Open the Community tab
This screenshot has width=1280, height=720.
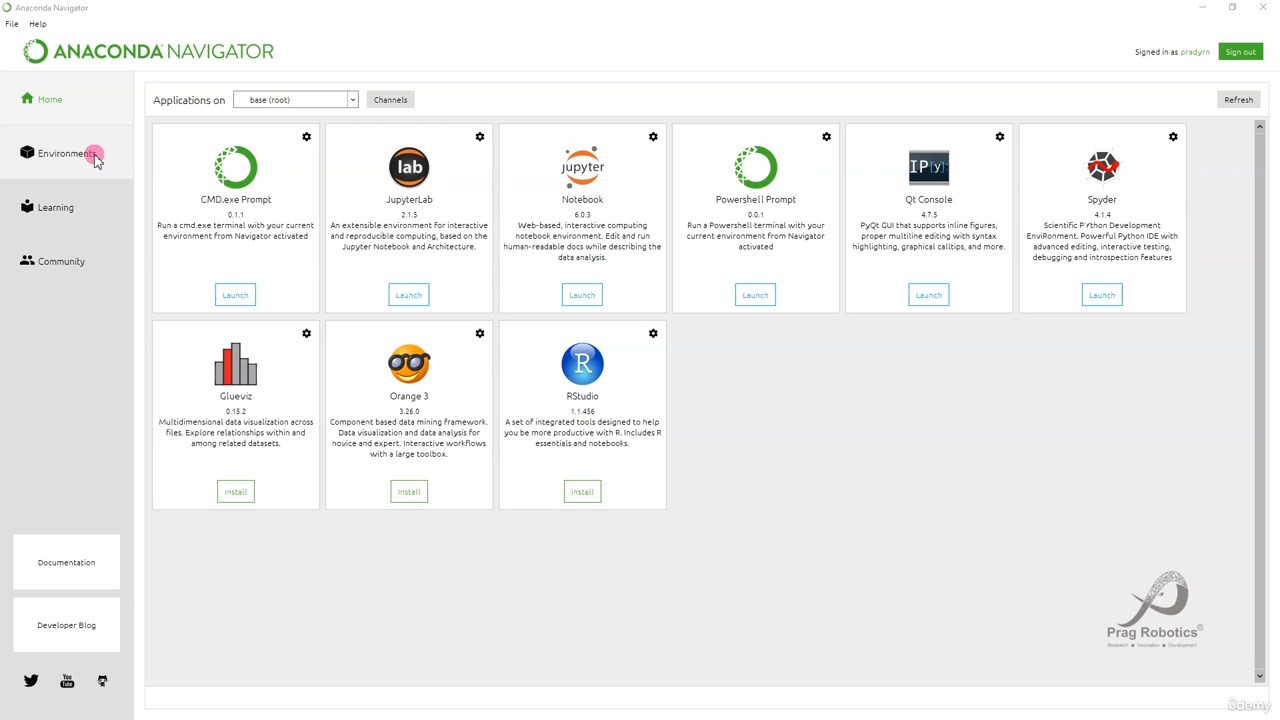click(x=66, y=261)
